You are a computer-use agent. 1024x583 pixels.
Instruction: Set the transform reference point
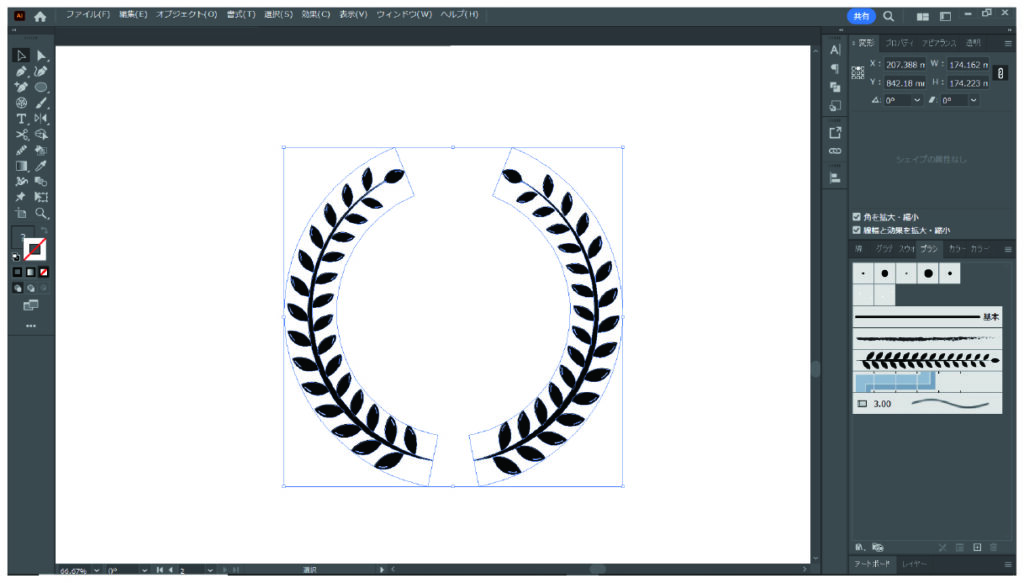(857, 73)
